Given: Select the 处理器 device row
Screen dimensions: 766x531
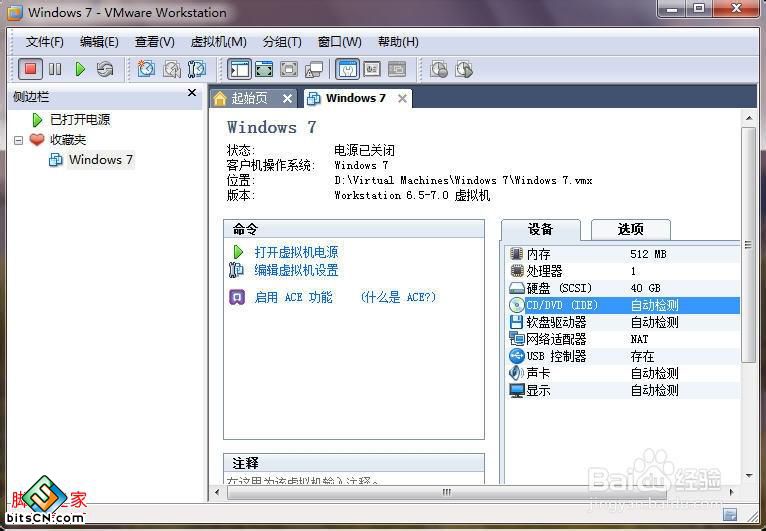Looking at the screenshot, I should tap(623, 271).
